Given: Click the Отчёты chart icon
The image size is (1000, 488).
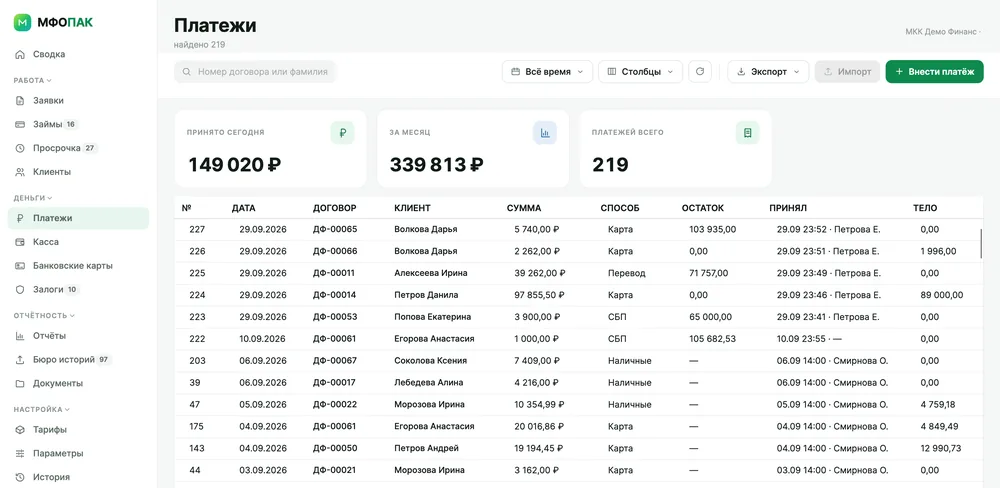Looking at the screenshot, I should (20, 336).
